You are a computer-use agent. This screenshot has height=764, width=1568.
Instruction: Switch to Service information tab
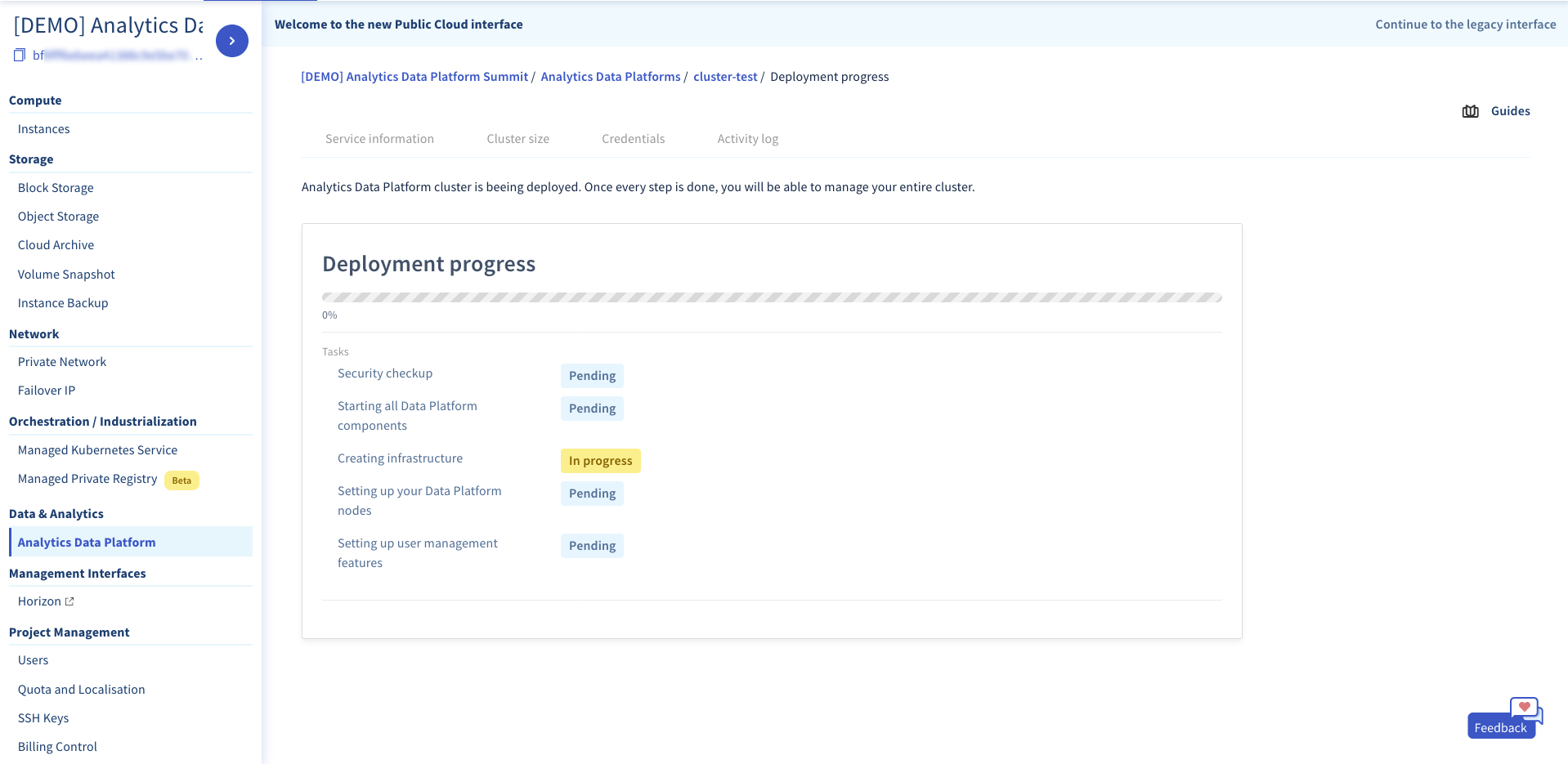click(x=379, y=139)
